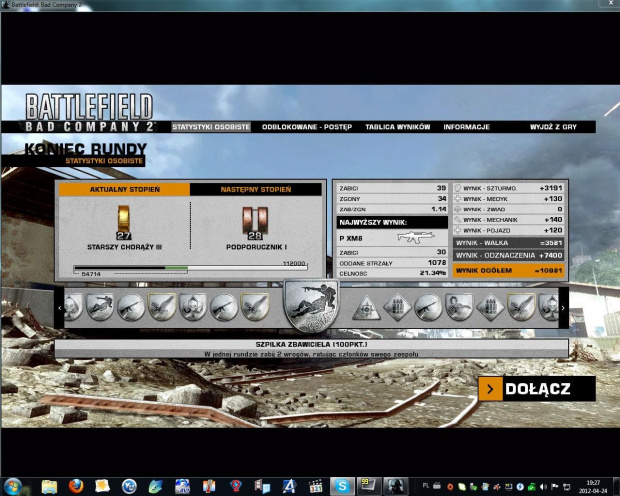Select the triangular crosshair pin badge
The height and width of the screenshot is (496, 620).
point(366,307)
